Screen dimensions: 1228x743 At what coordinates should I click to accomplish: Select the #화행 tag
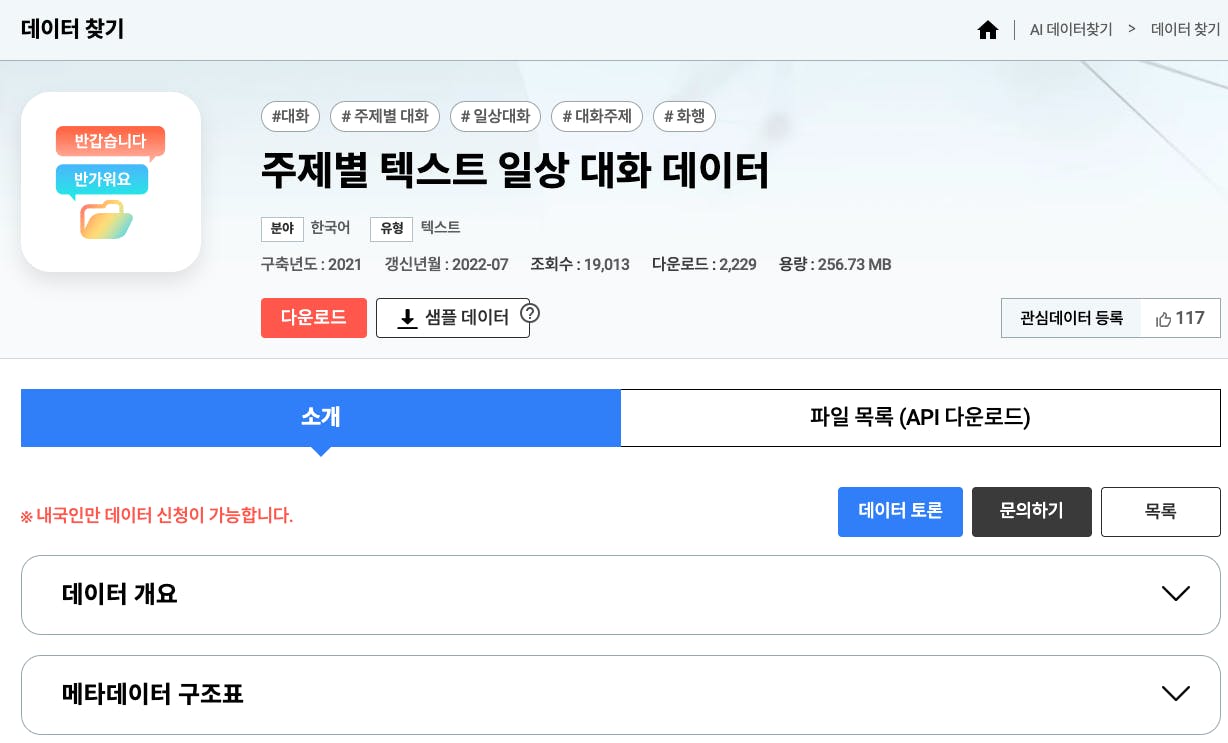point(684,116)
